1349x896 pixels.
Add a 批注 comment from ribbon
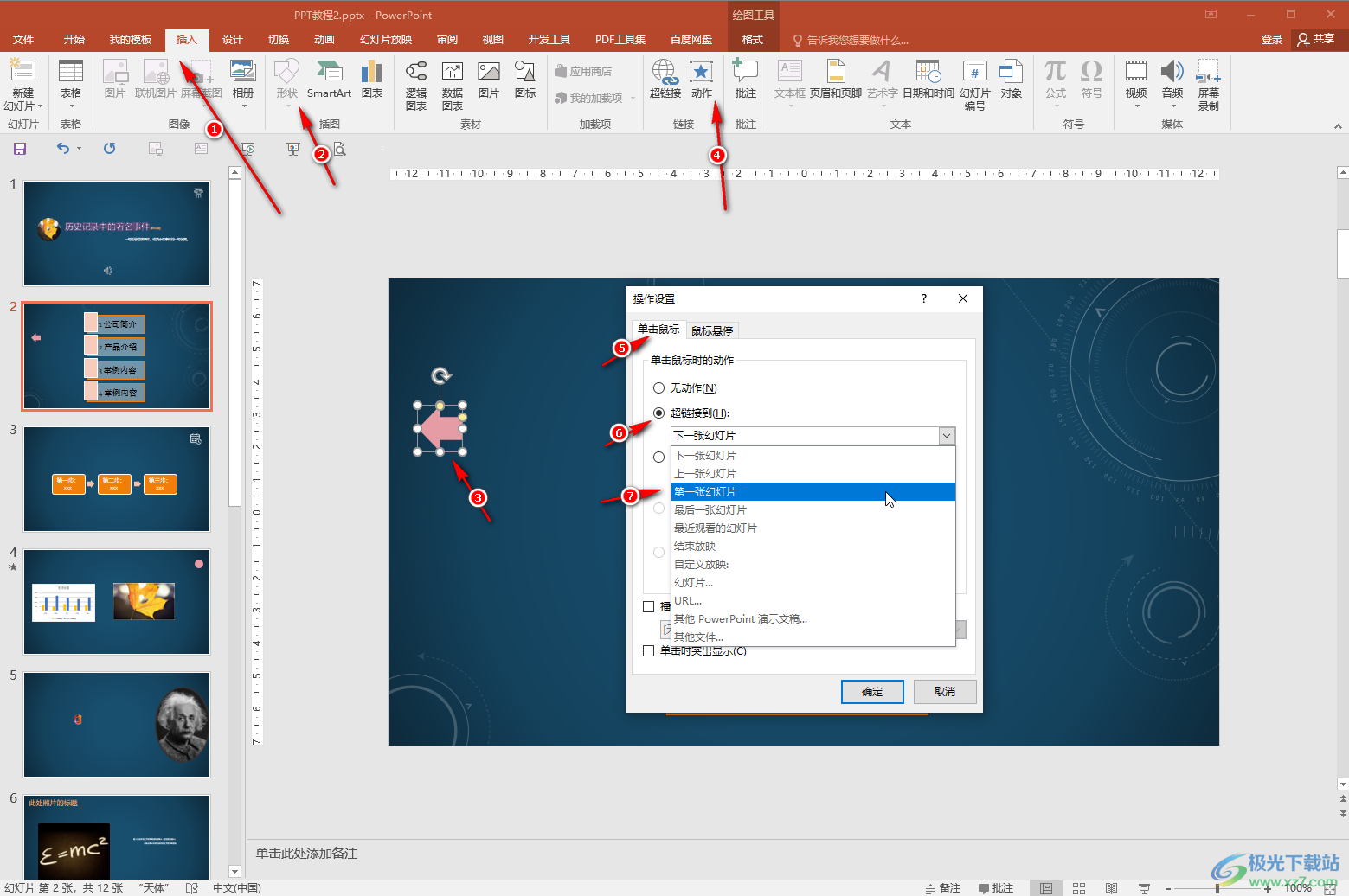tap(745, 80)
